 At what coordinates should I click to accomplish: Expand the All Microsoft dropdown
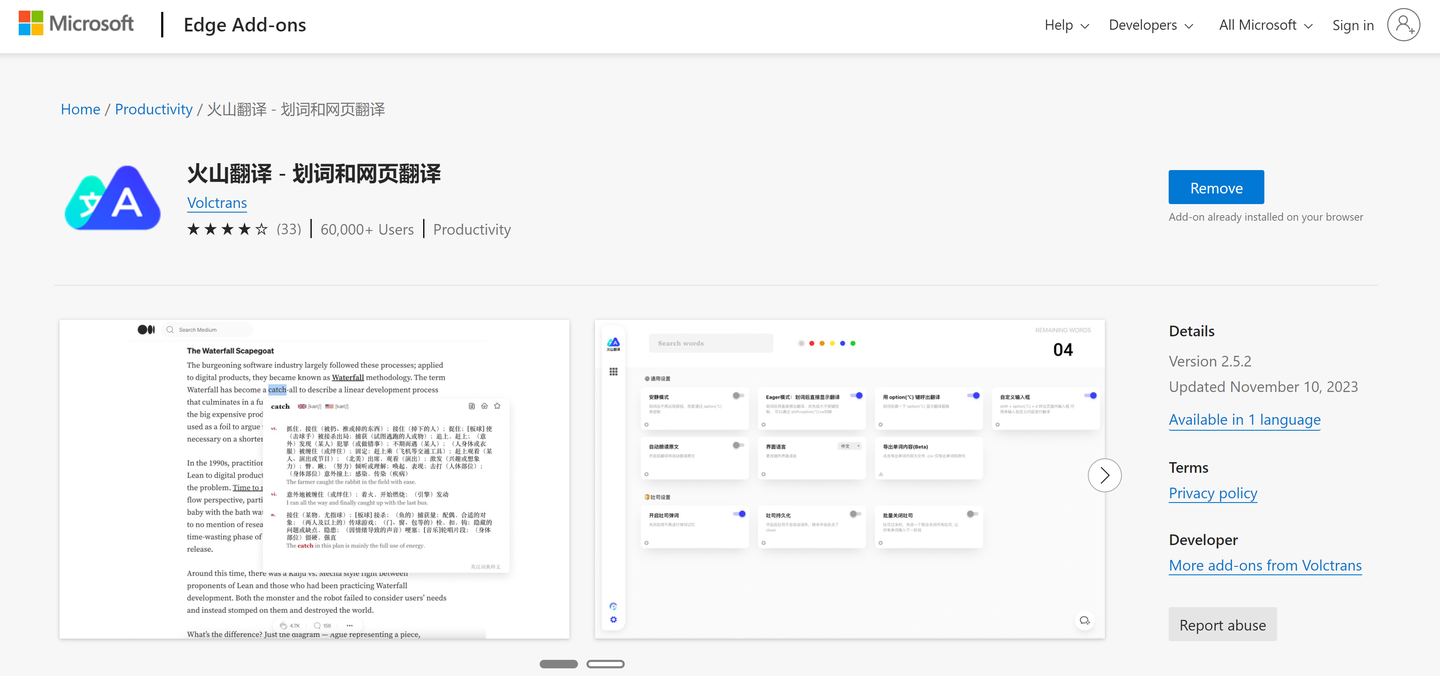[1264, 25]
